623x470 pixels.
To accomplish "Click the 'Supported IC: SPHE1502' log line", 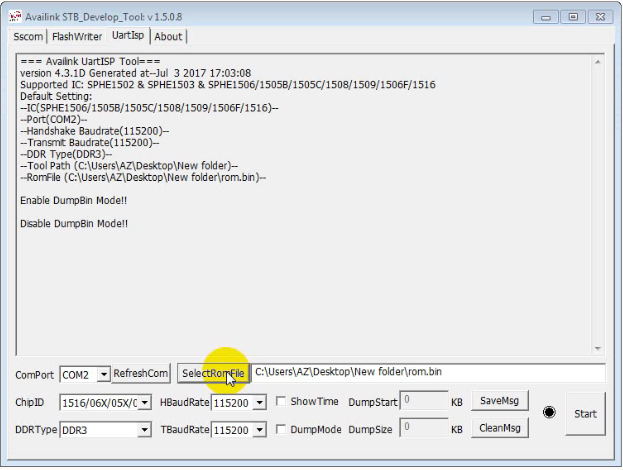I will tap(228, 85).
